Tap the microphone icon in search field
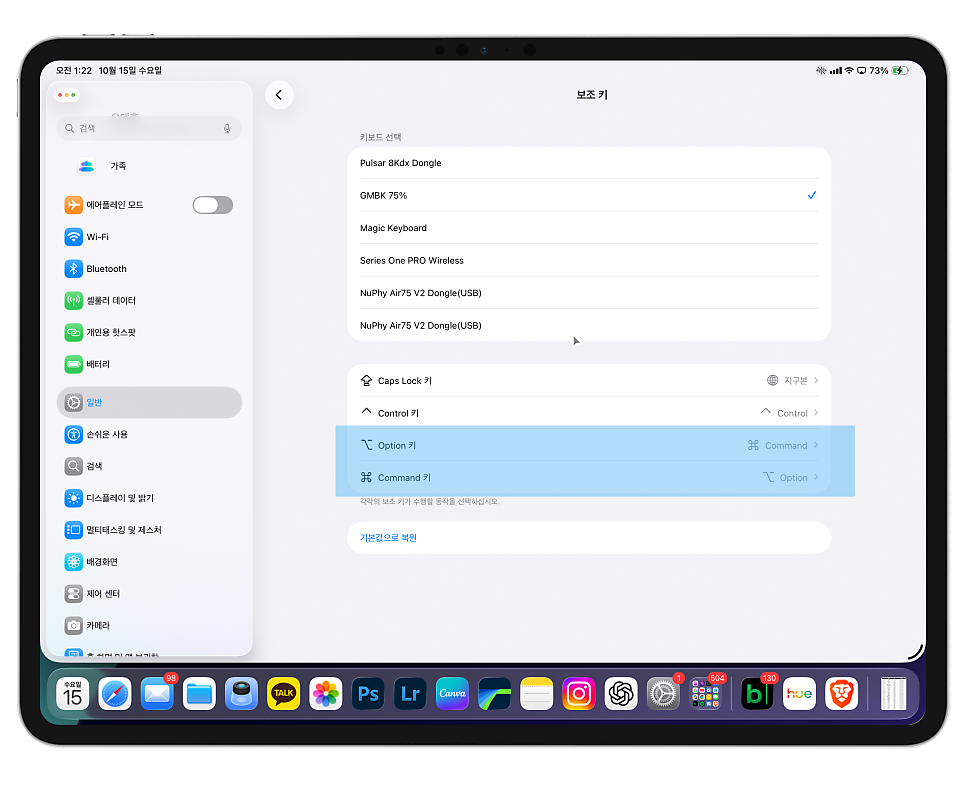The image size is (966, 785). (227, 128)
